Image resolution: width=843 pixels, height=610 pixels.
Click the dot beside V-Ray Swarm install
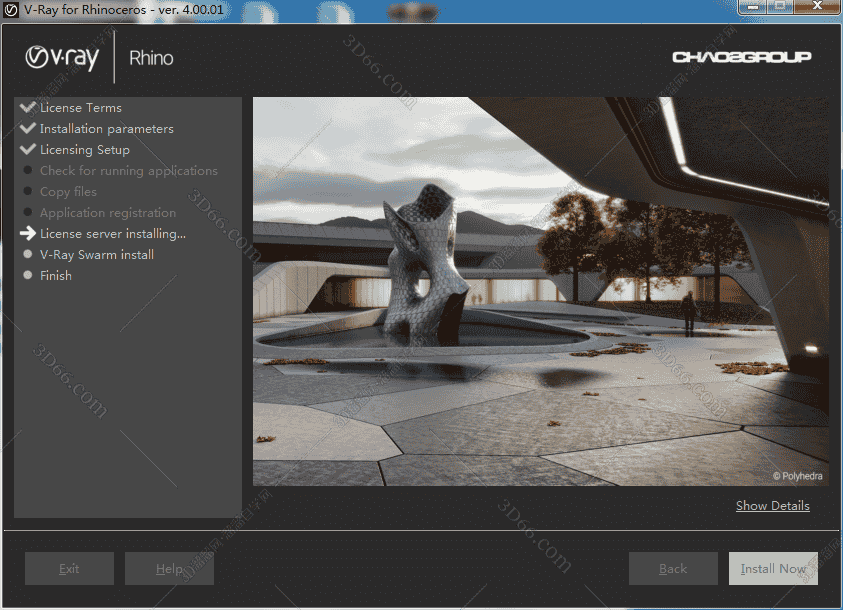(x=28, y=254)
